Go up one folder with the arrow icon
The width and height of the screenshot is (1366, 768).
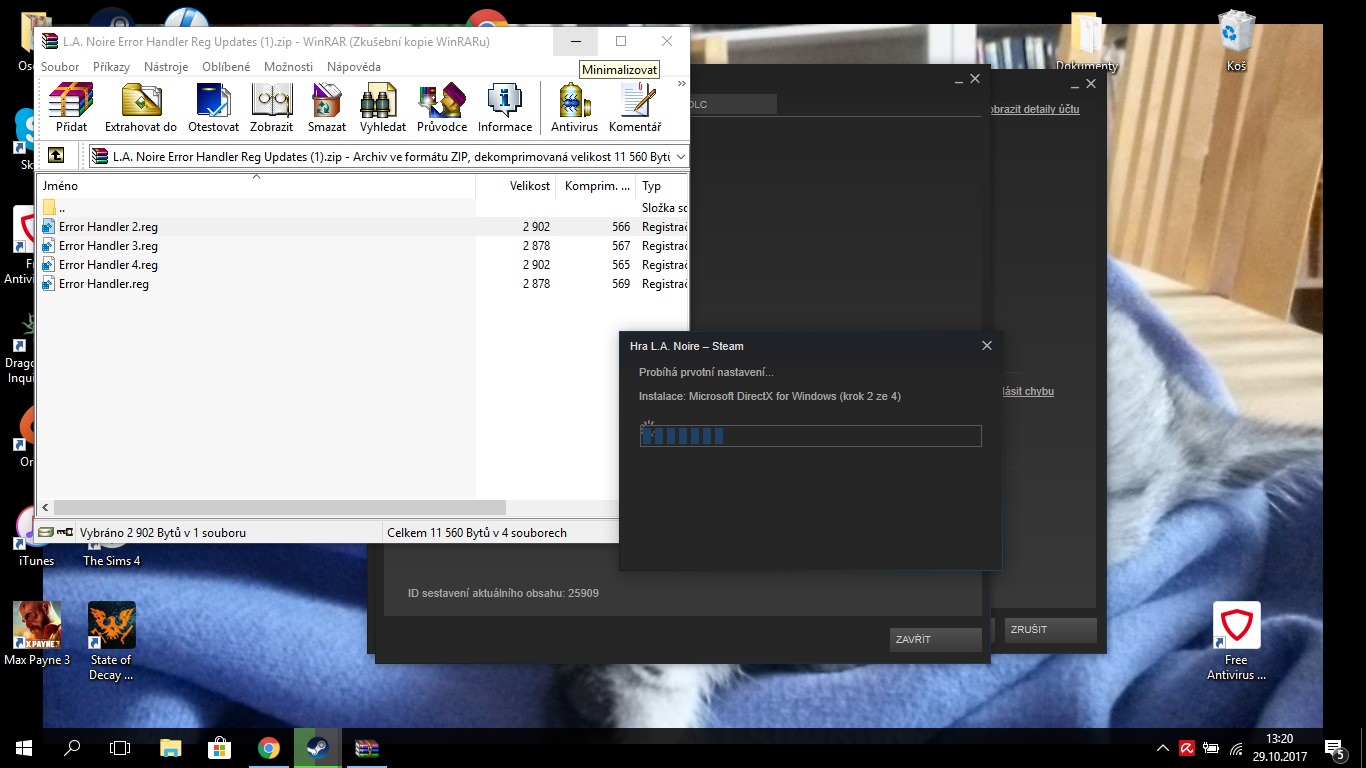(x=56, y=156)
